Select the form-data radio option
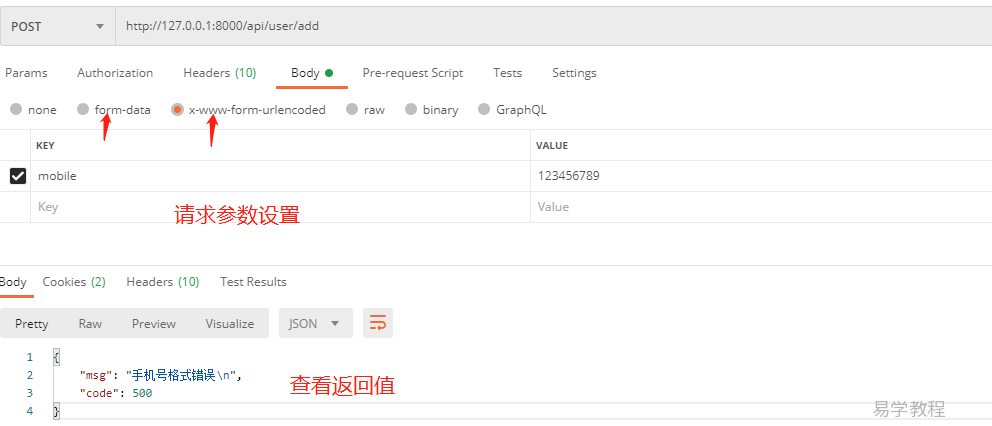This screenshot has height=426, width=992. pyautogui.click(x=84, y=110)
